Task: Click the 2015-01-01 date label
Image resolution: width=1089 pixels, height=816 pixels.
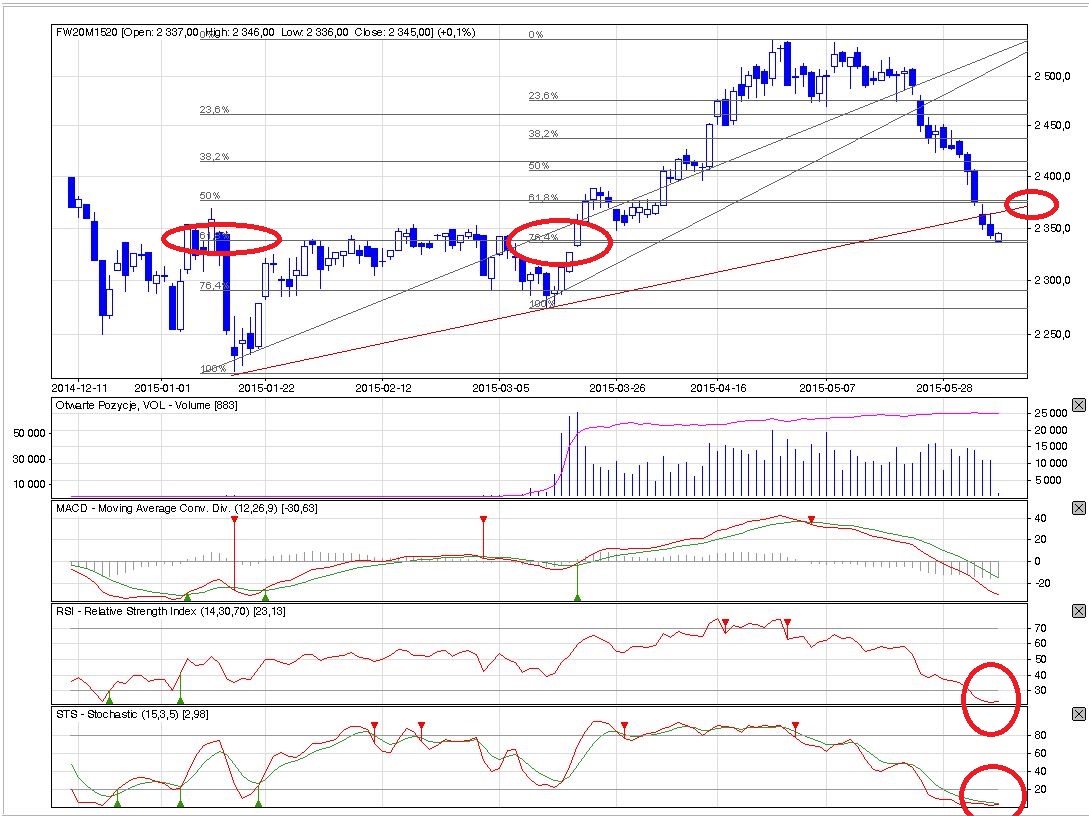Action: pyautogui.click(x=162, y=388)
